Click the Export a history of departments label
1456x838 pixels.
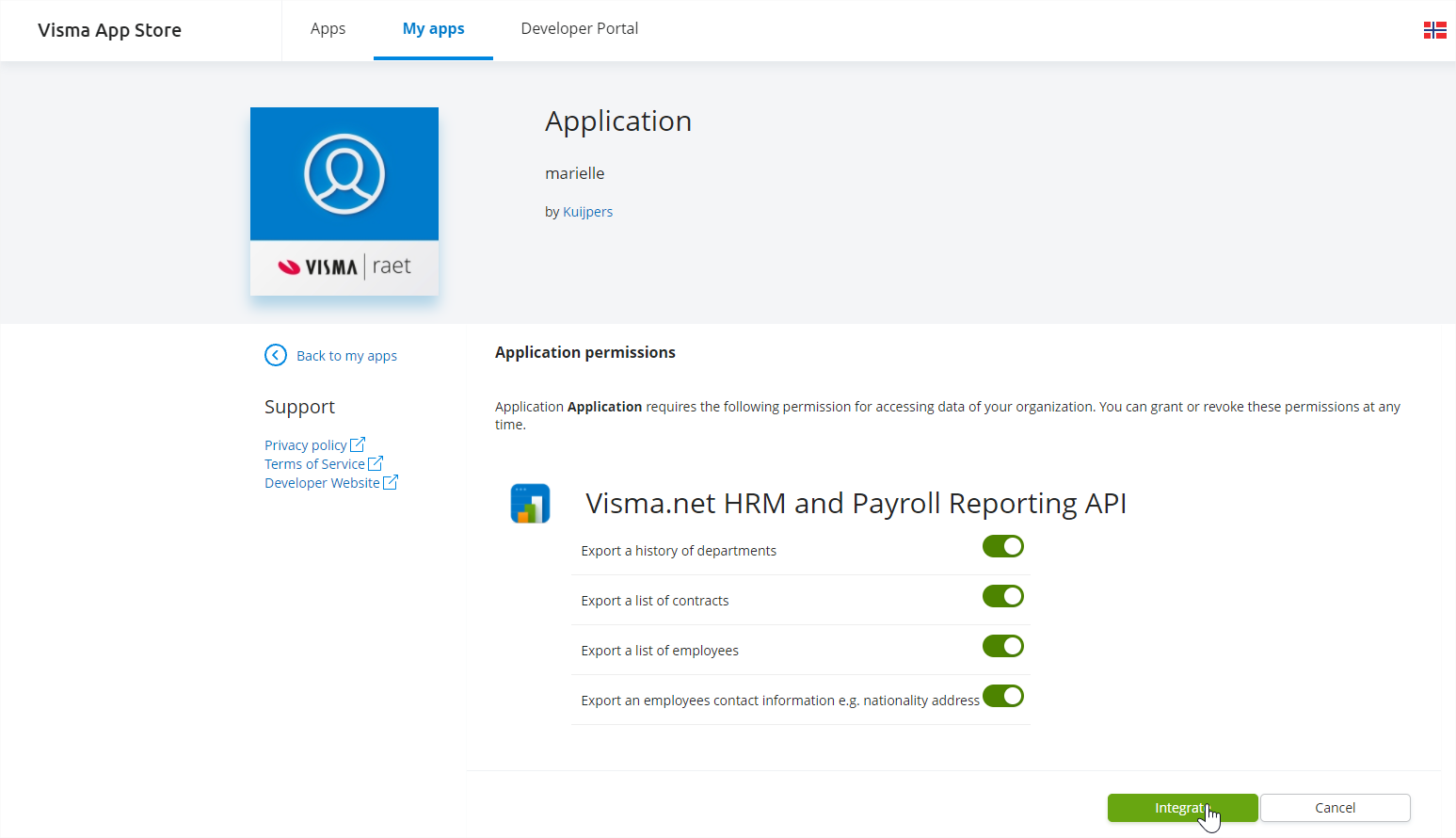tap(679, 551)
